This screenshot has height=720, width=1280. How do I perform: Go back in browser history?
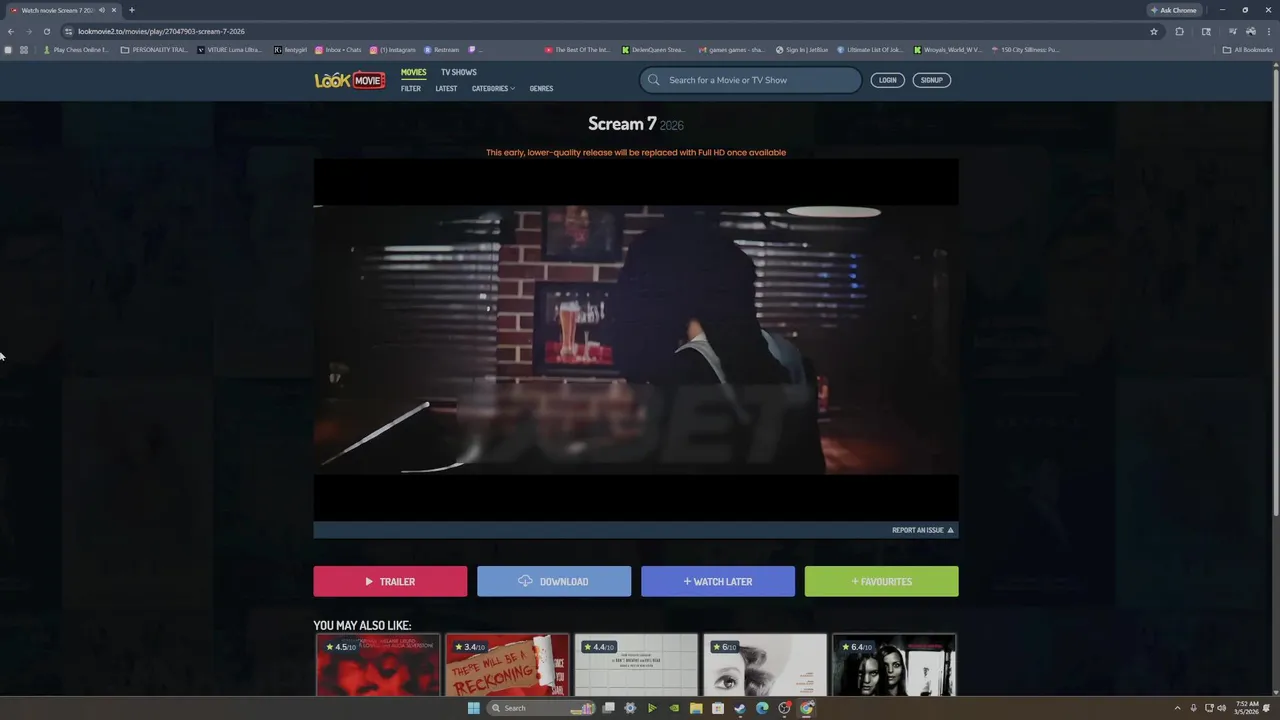tap(11, 31)
